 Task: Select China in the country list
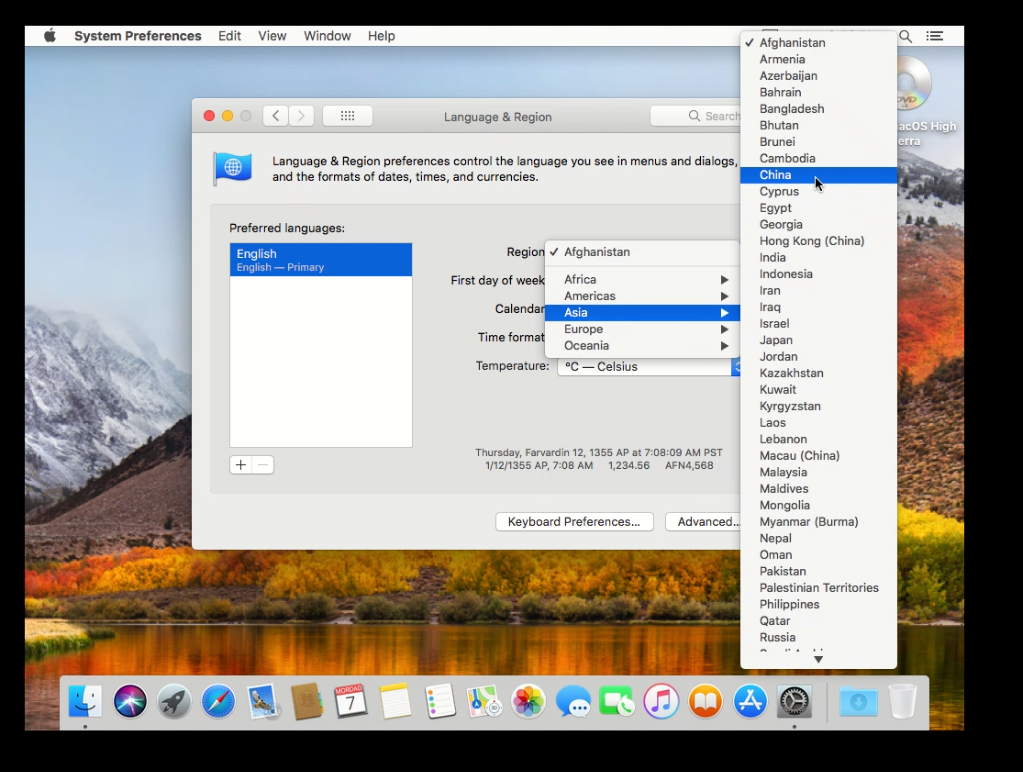(x=818, y=175)
